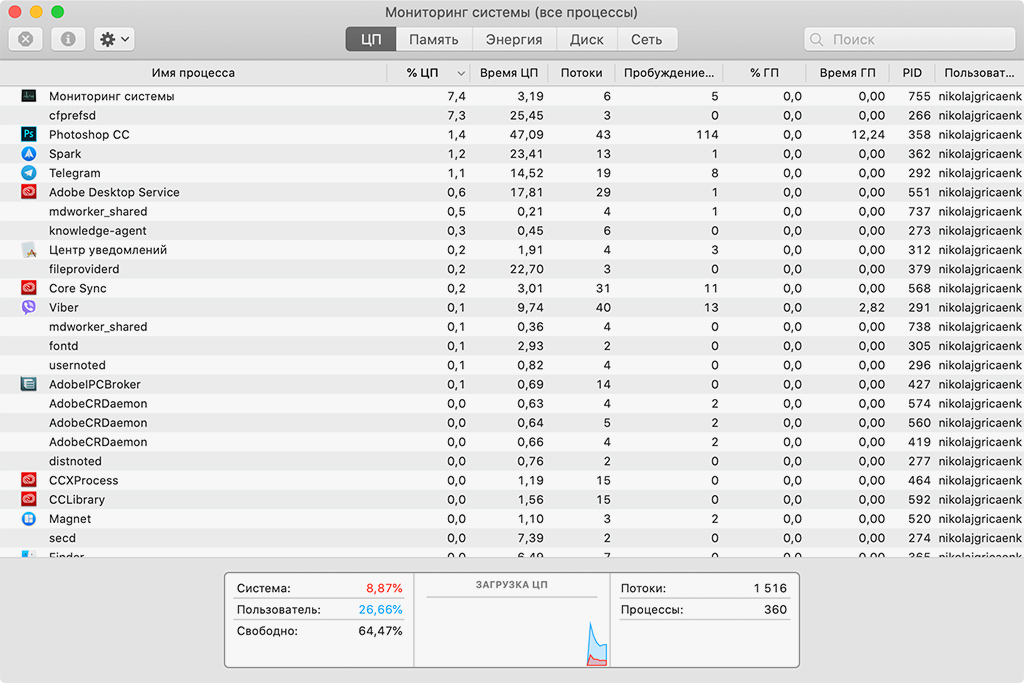Select AdobeCRDaemon row with PID 560
The height and width of the screenshot is (683, 1024).
coord(512,422)
